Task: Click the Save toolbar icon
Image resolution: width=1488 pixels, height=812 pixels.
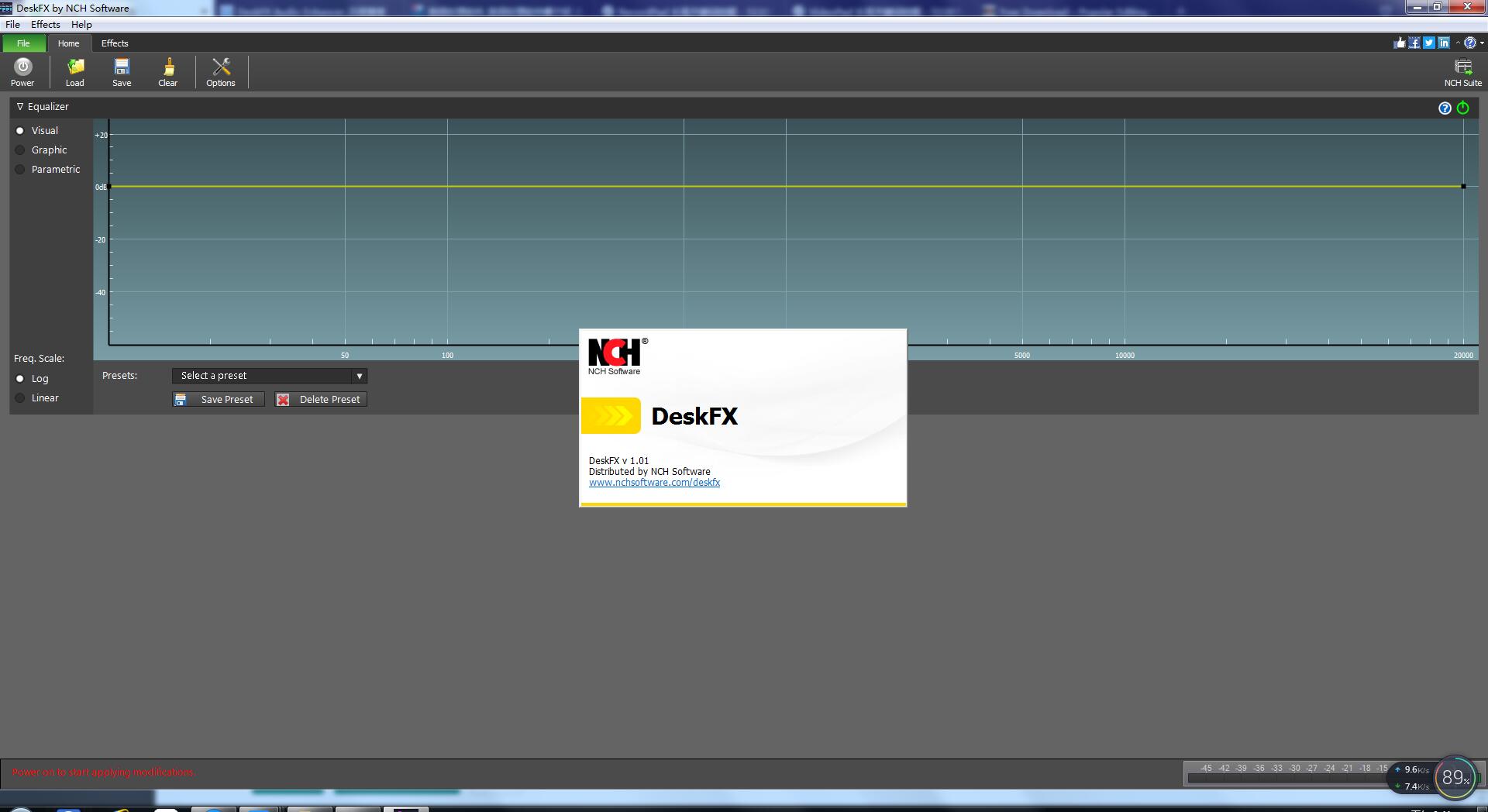Action: [122, 71]
